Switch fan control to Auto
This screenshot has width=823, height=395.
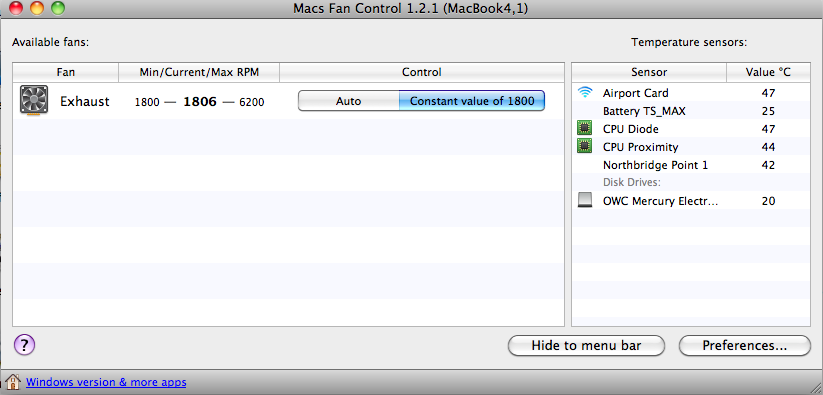pos(349,101)
